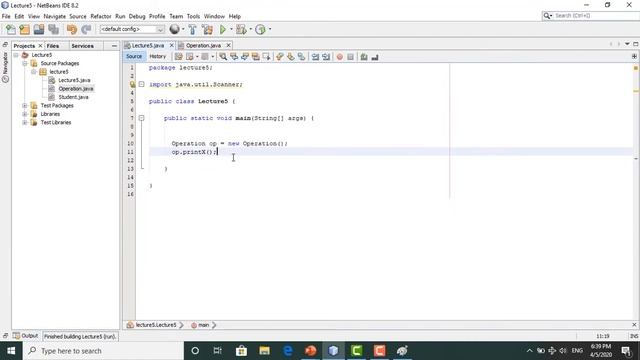Select Student.java in project tree
Screen dimensions: 640x360
pyautogui.click(x=73, y=97)
